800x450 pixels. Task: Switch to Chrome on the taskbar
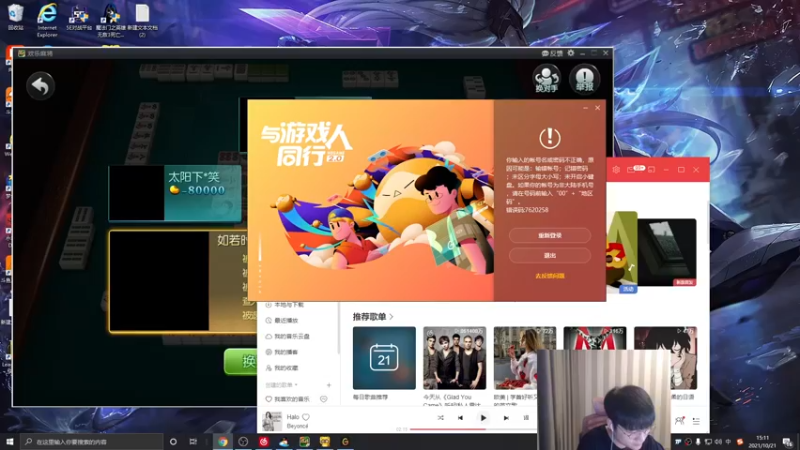click(222, 441)
